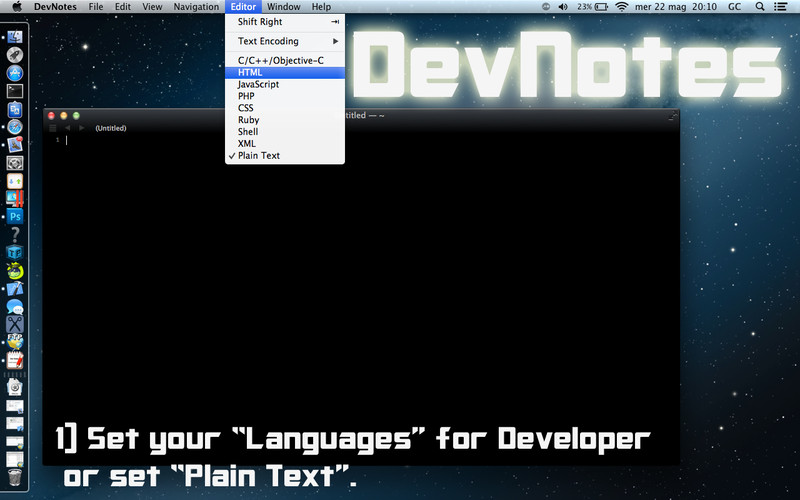The width and height of the screenshot is (800, 500).
Task: Open Photoshop Ps icon in dock
Action: 15,217
